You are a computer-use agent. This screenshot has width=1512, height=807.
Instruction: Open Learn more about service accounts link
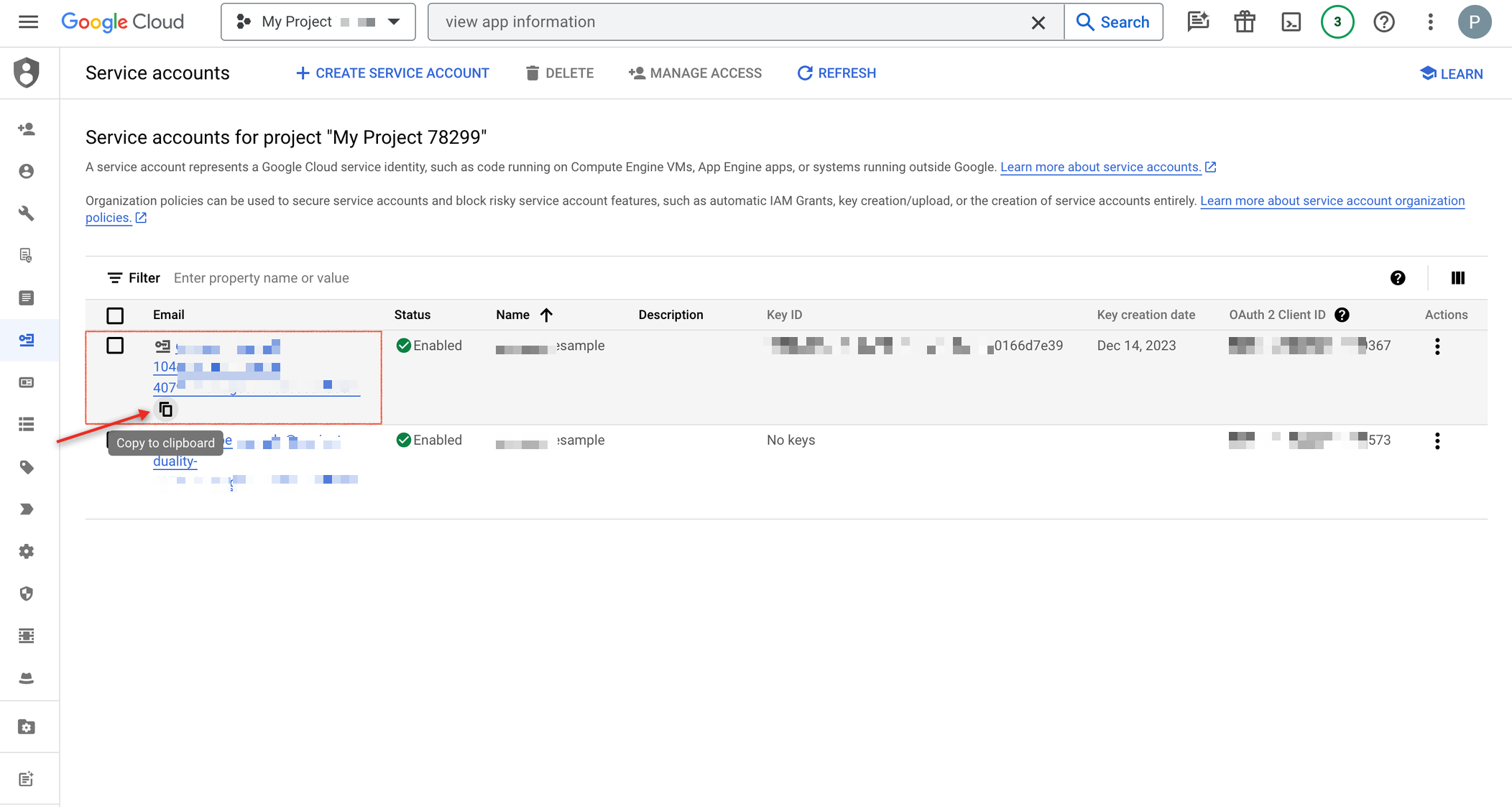pyautogui.click(x=1100, y=167)
